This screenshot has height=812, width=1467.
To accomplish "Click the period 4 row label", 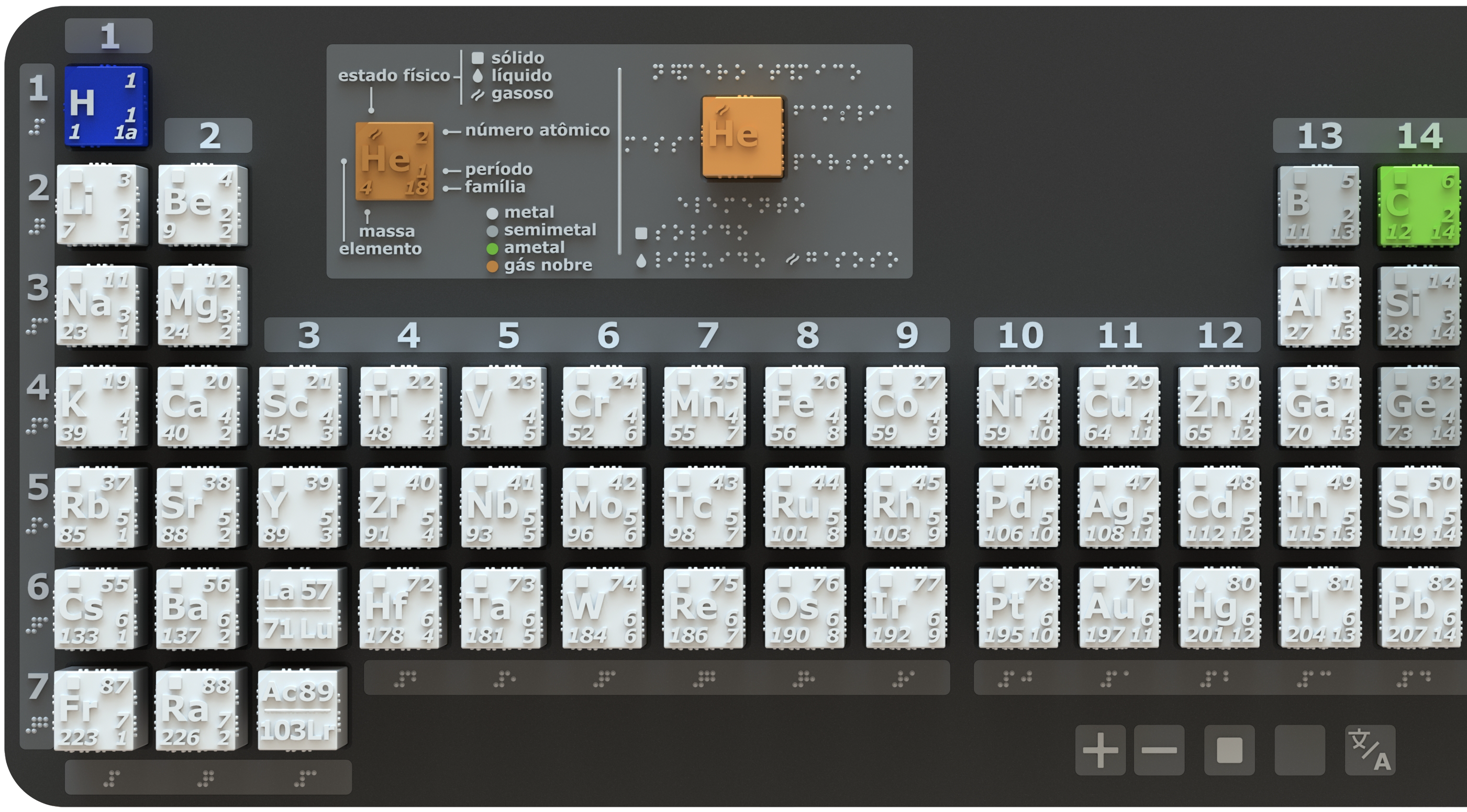I will [x=37, y=388].
